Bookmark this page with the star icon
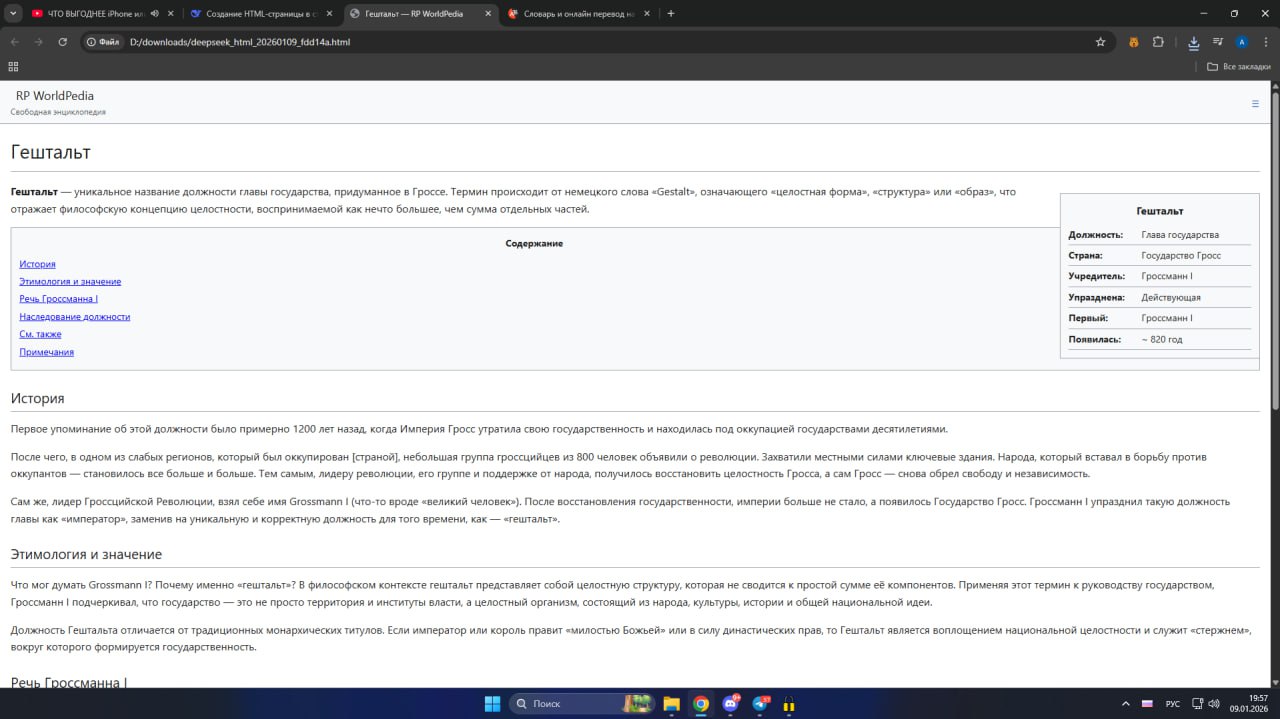1280x719 pixels. pyautogui.click(x=1100, y=42)
